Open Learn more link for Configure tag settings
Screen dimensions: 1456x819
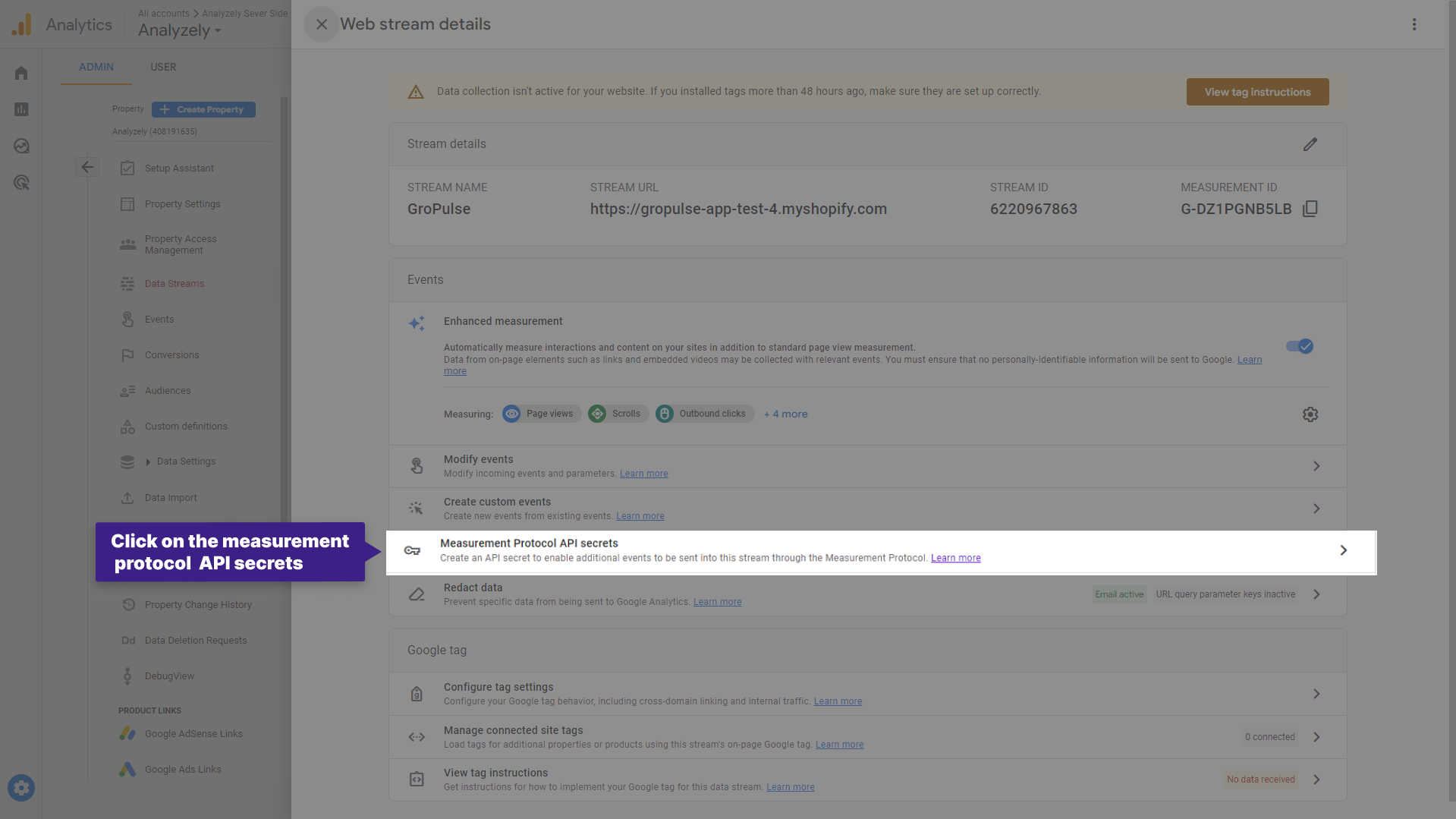[838, 701]
